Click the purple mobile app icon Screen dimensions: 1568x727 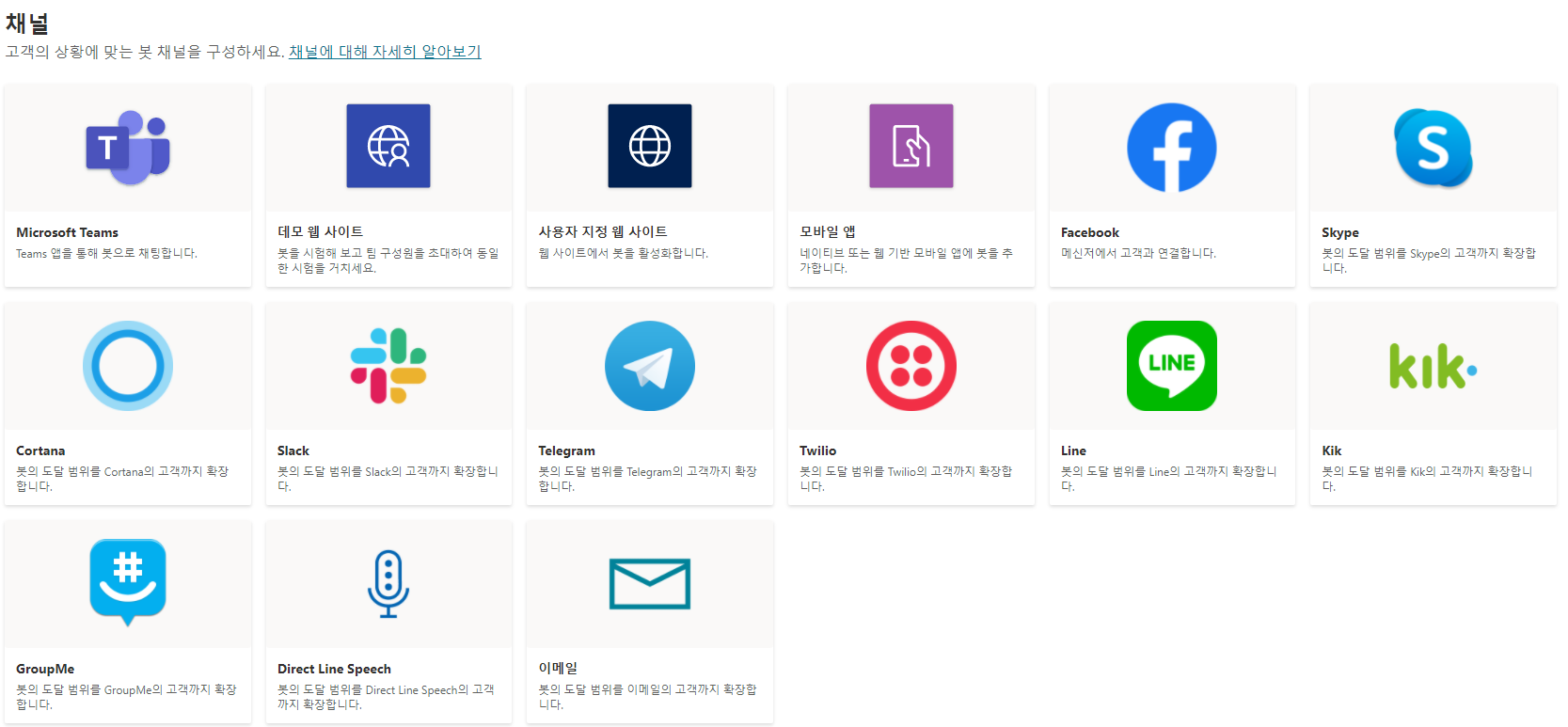911,146
